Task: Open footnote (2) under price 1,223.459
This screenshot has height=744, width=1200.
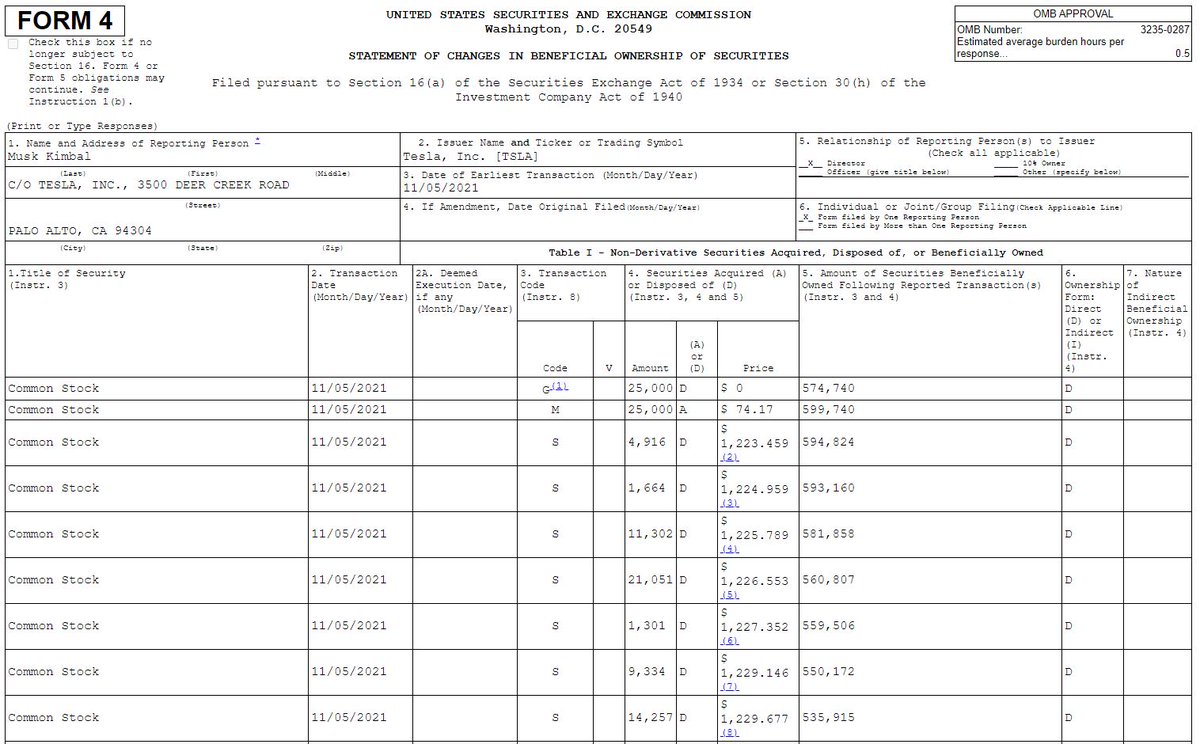Action: [730, 456]
